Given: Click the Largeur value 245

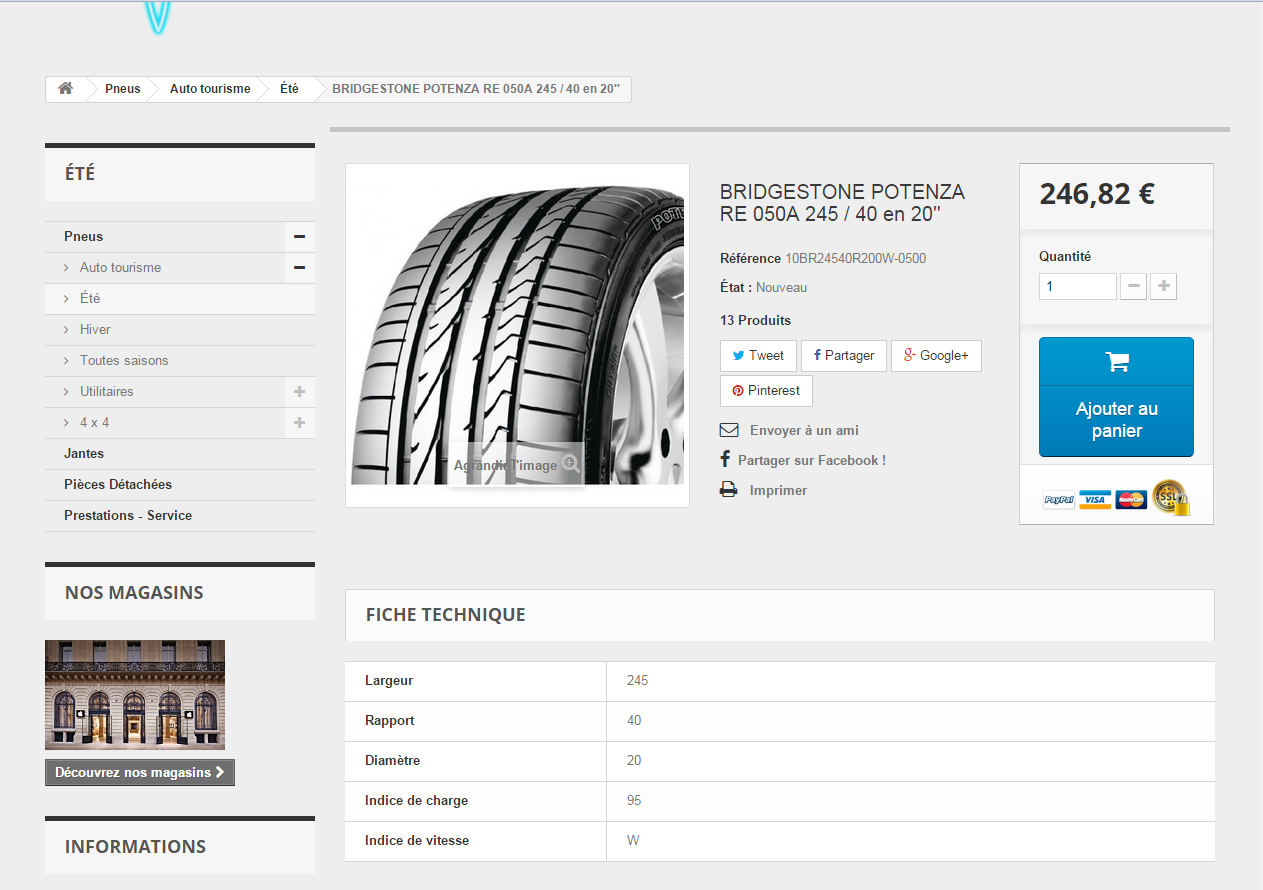Looking at the screenshot, I should point(637,681).
